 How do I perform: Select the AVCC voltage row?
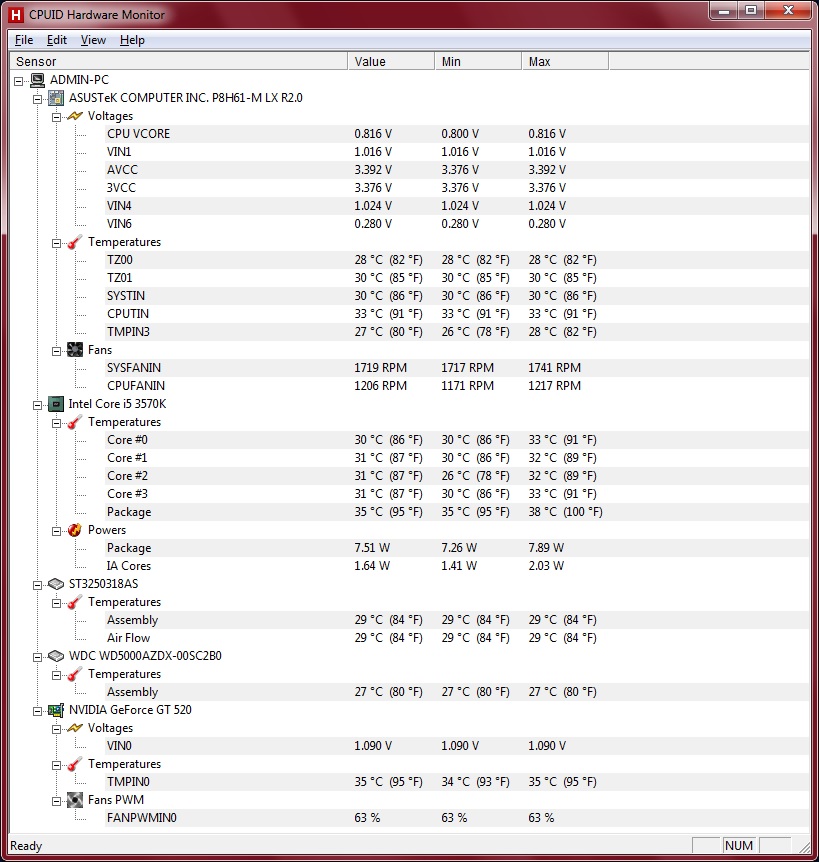(x=456, y=170)
